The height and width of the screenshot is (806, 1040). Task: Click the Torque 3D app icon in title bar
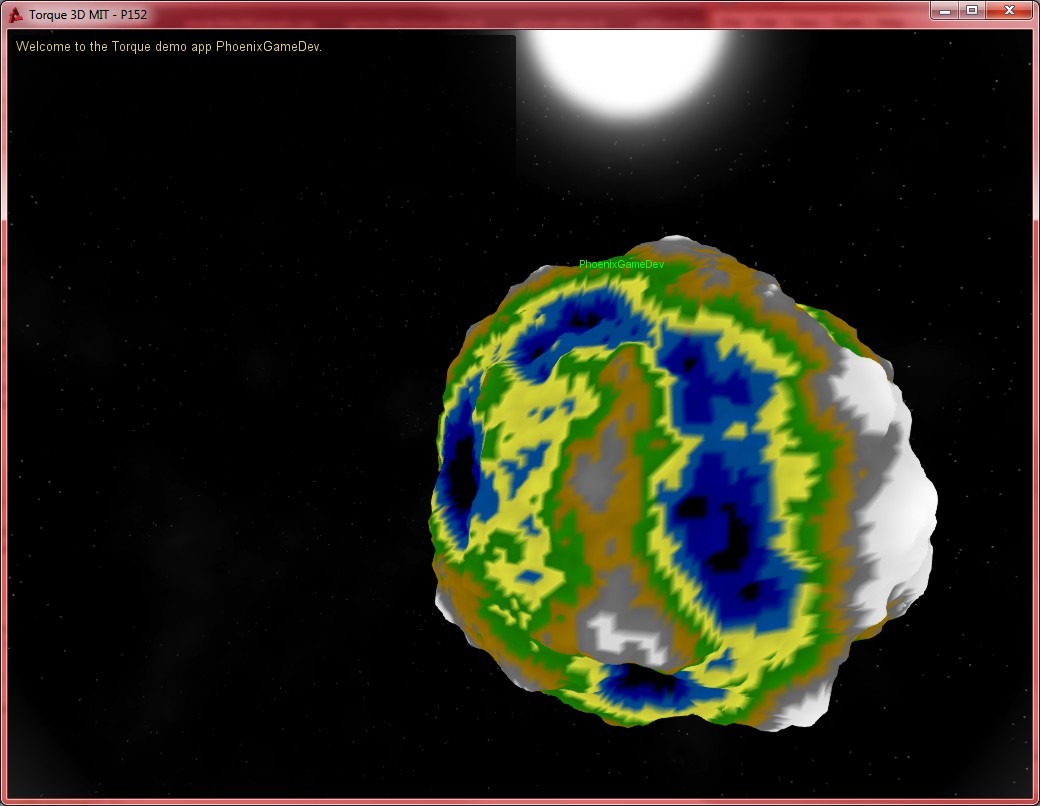point(15,15)
